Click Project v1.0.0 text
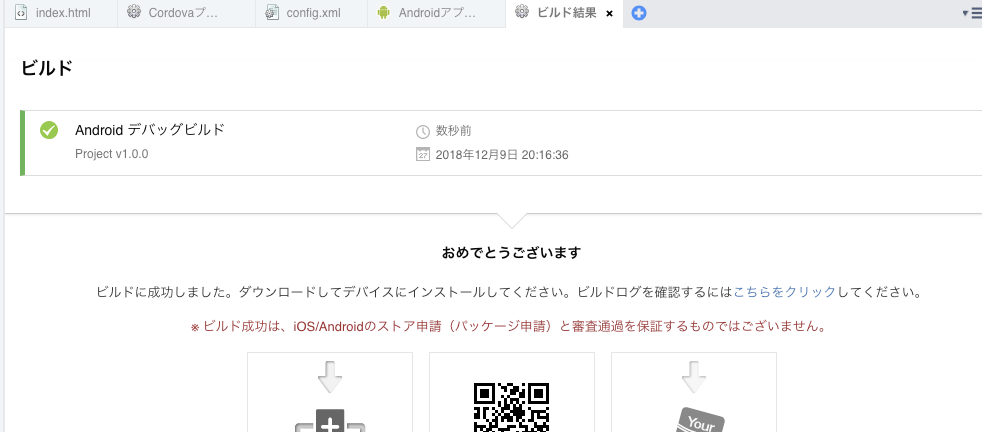 click(x=111, y=154)
